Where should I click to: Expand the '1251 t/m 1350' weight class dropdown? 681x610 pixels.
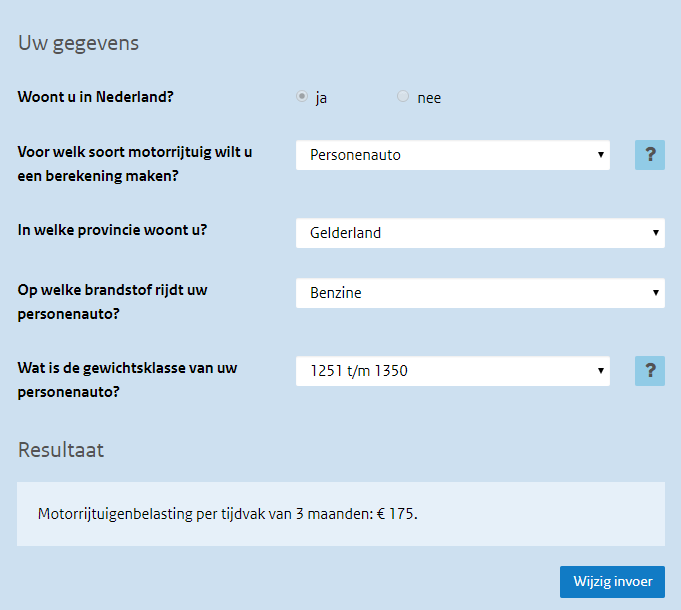click(x=452, y=371)
